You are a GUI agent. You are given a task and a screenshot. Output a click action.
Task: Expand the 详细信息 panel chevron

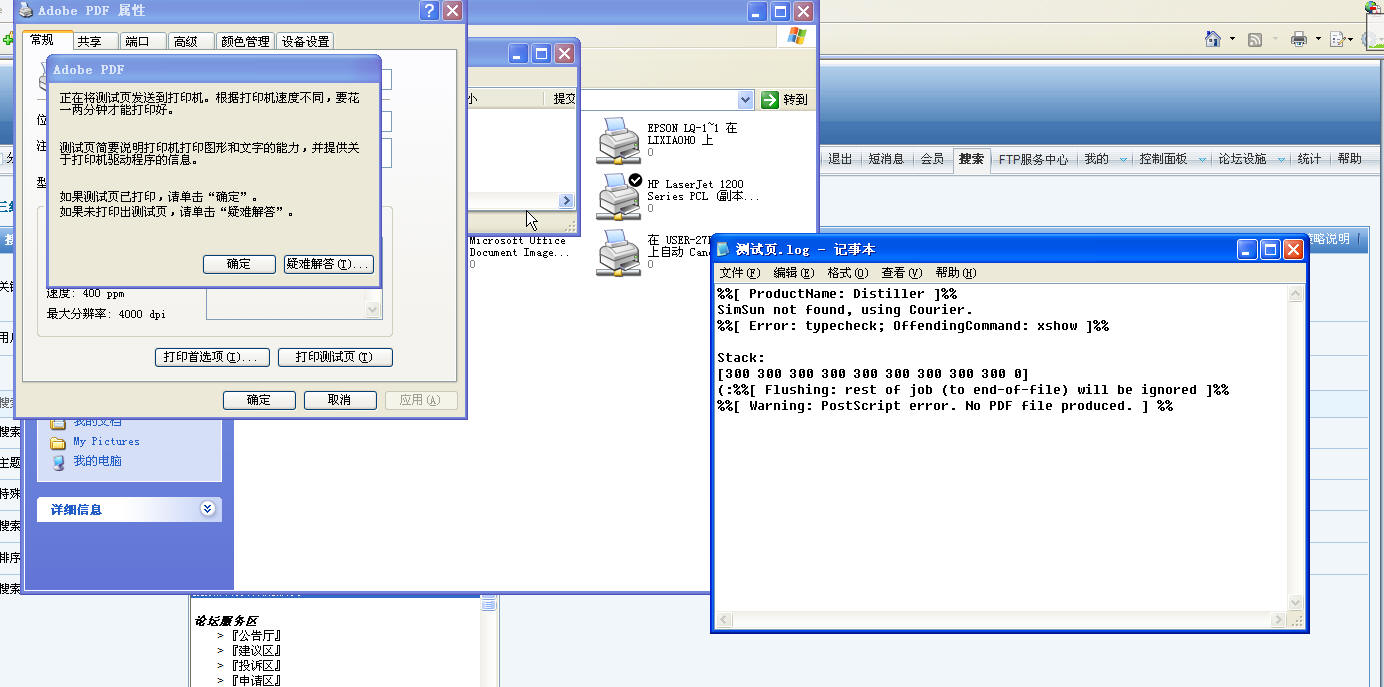(207, 508)
